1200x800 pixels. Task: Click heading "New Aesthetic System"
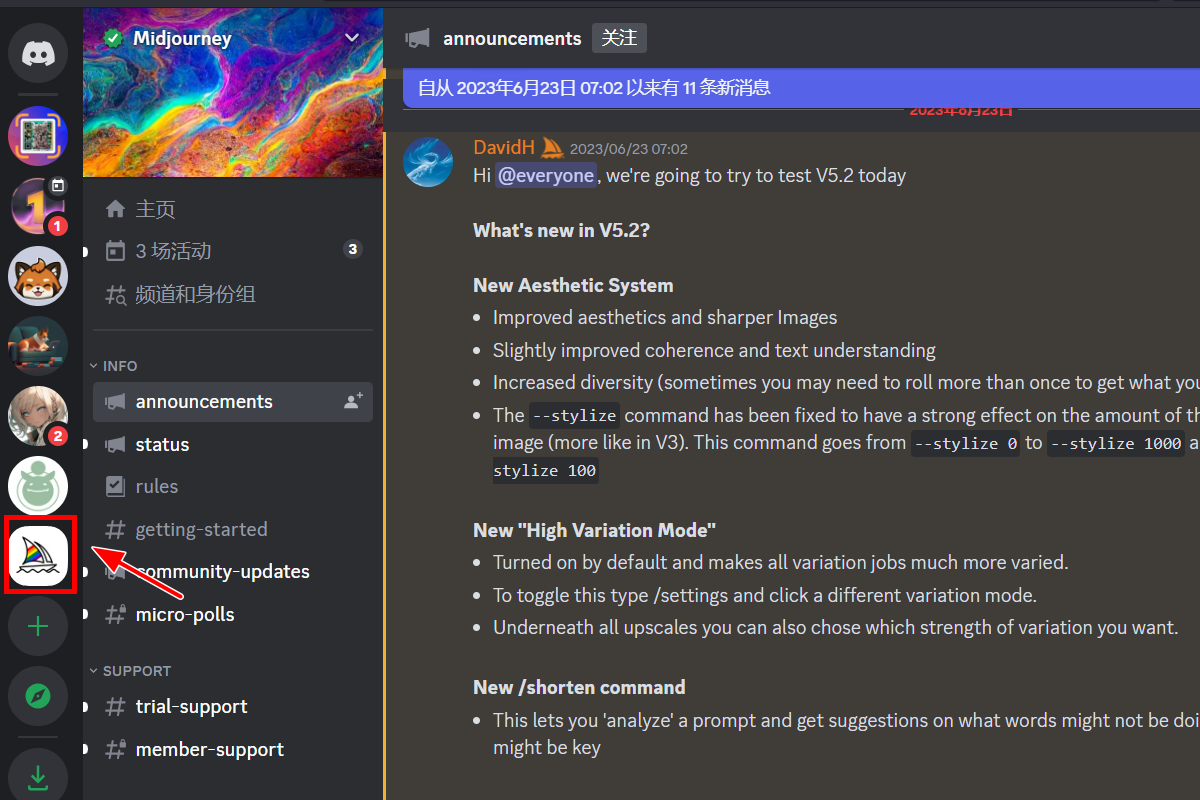tap(573, 285)
